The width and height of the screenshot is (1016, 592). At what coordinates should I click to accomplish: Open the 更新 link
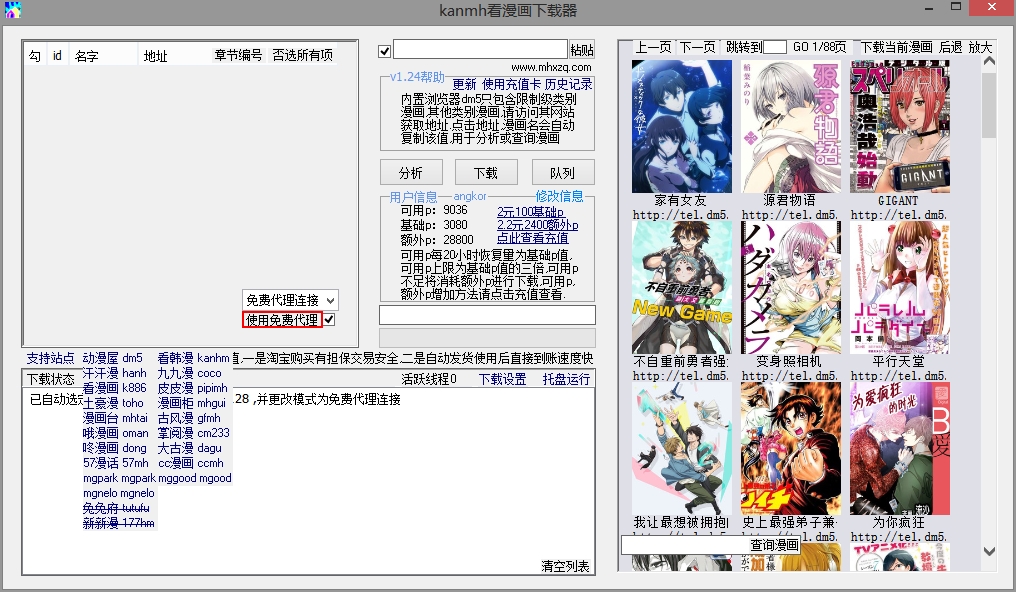pos(464,84)
